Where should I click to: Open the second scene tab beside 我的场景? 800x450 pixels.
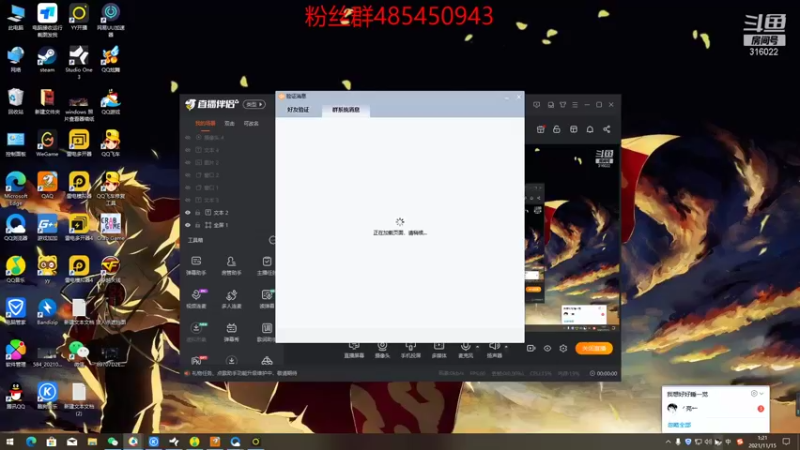coord(230,123)
